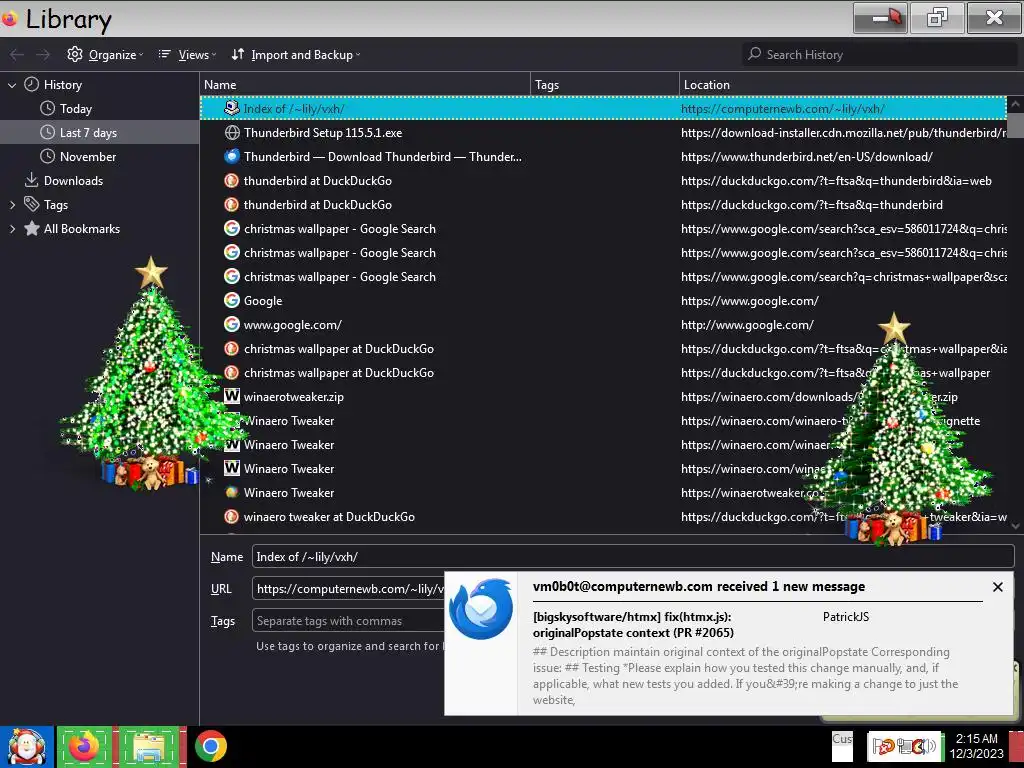Click the history list scroll up arrow
This screenshot has height=768, width=1024.
tap(1015, 104)
